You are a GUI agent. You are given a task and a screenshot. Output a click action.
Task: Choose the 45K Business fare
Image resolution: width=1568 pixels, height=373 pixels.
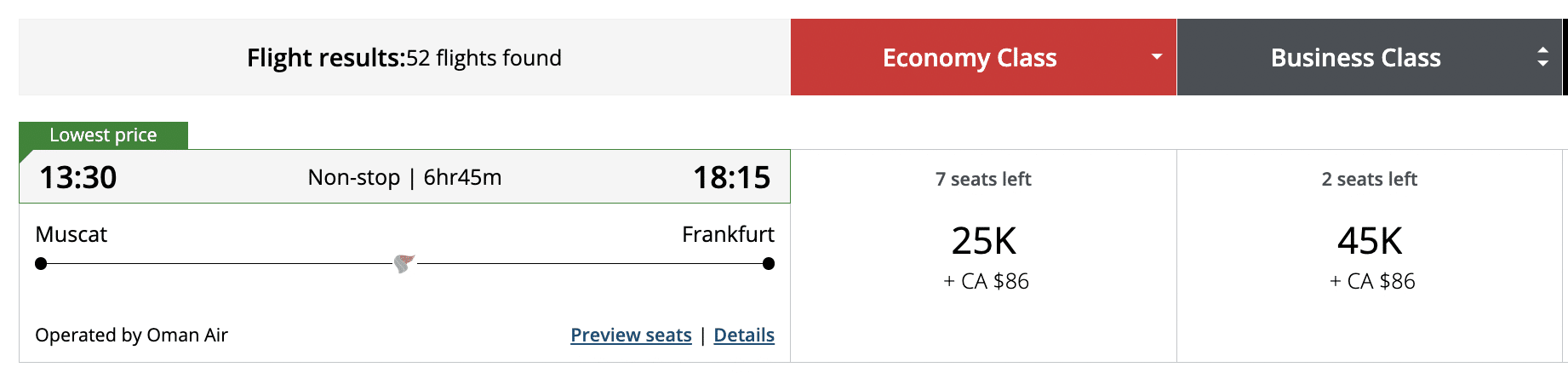click(1370, 242)
